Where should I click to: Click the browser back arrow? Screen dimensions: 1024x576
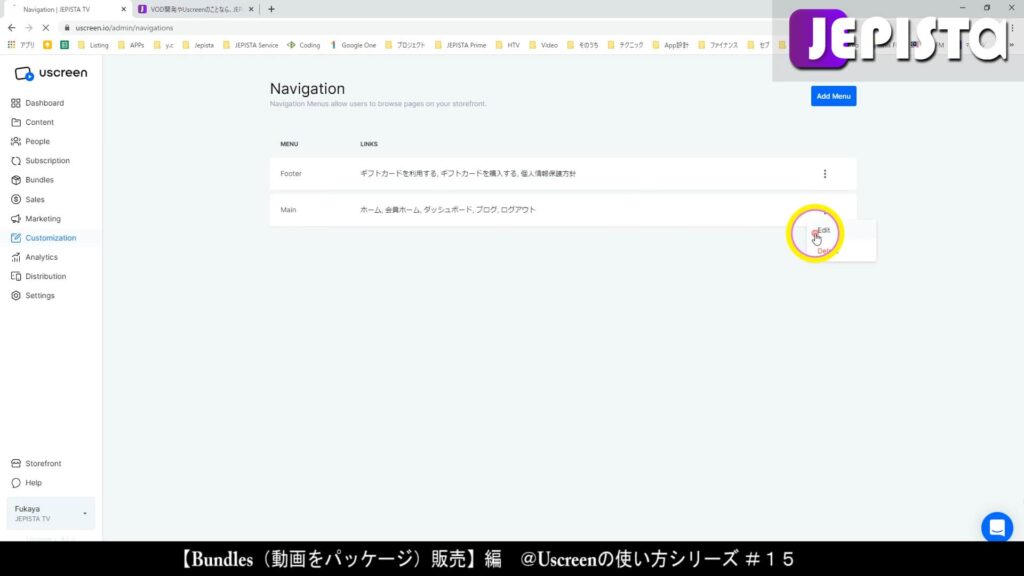click(12, 28)
